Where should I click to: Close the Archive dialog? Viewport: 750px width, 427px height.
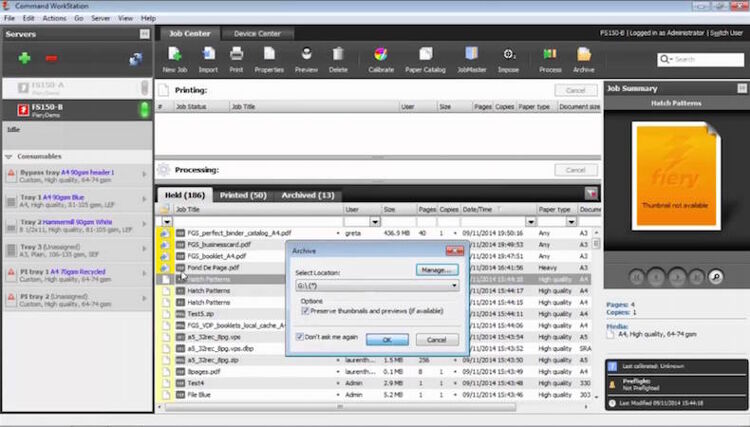[454, 251]
